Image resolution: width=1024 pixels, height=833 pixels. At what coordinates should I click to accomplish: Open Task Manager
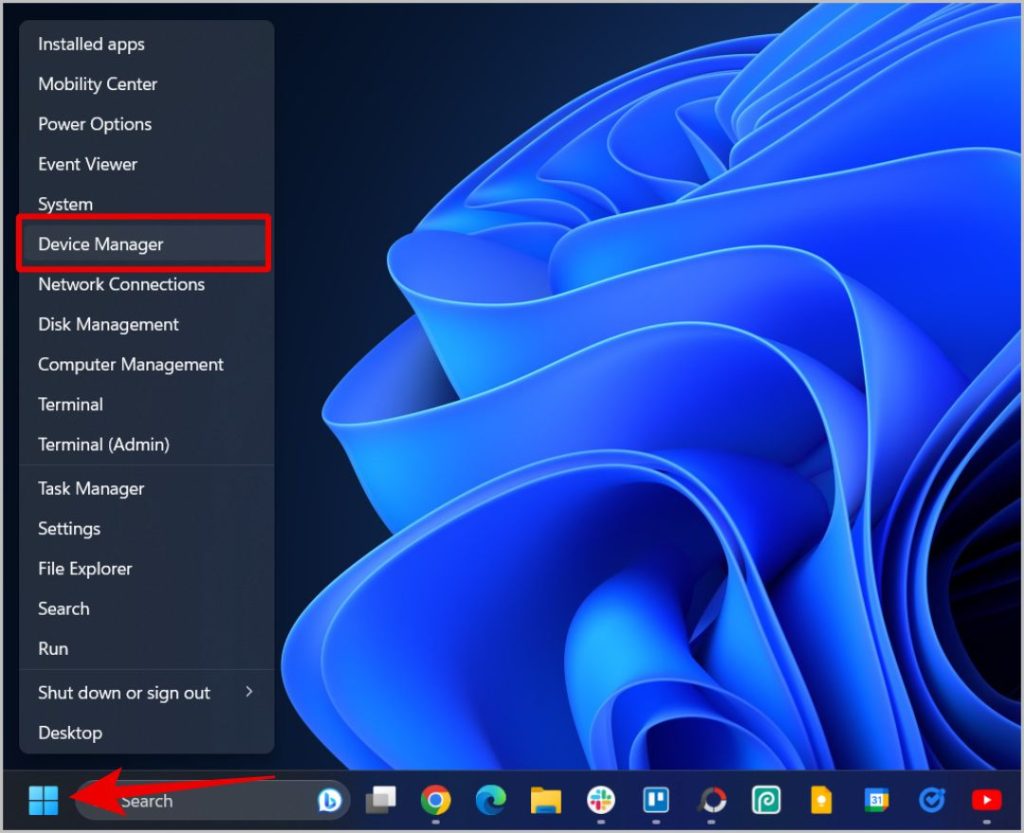pyautogui.click(x=147, y=488)
